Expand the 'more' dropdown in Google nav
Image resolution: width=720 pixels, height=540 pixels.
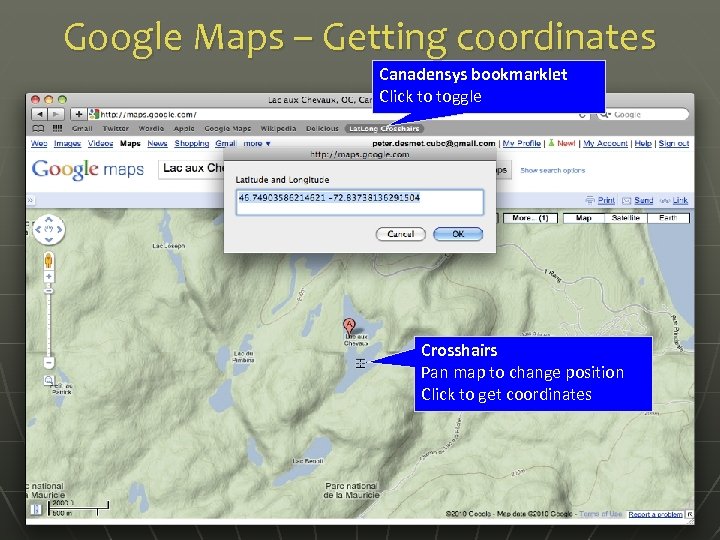[x=257, y=143]
